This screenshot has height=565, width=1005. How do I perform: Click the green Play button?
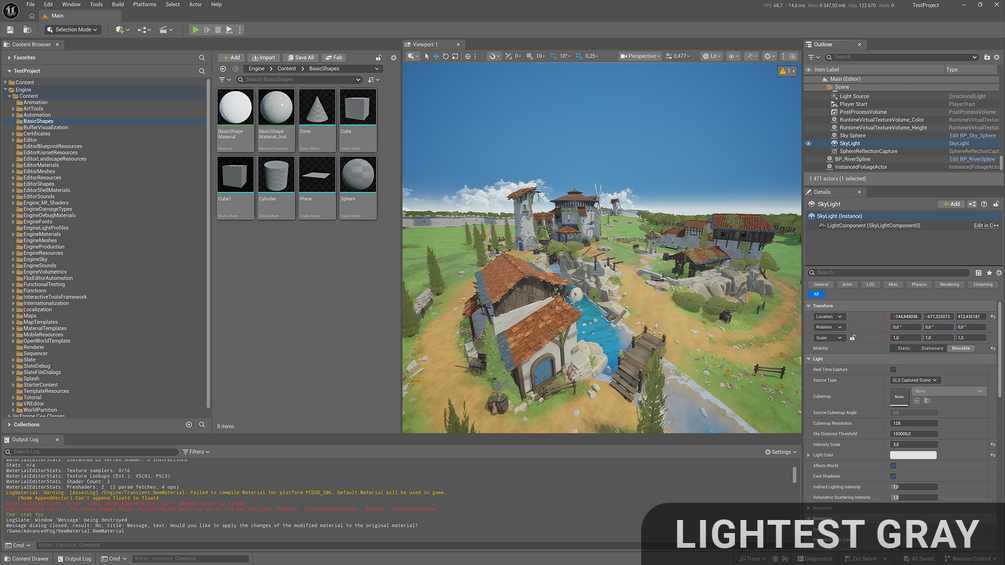point(195,29)
